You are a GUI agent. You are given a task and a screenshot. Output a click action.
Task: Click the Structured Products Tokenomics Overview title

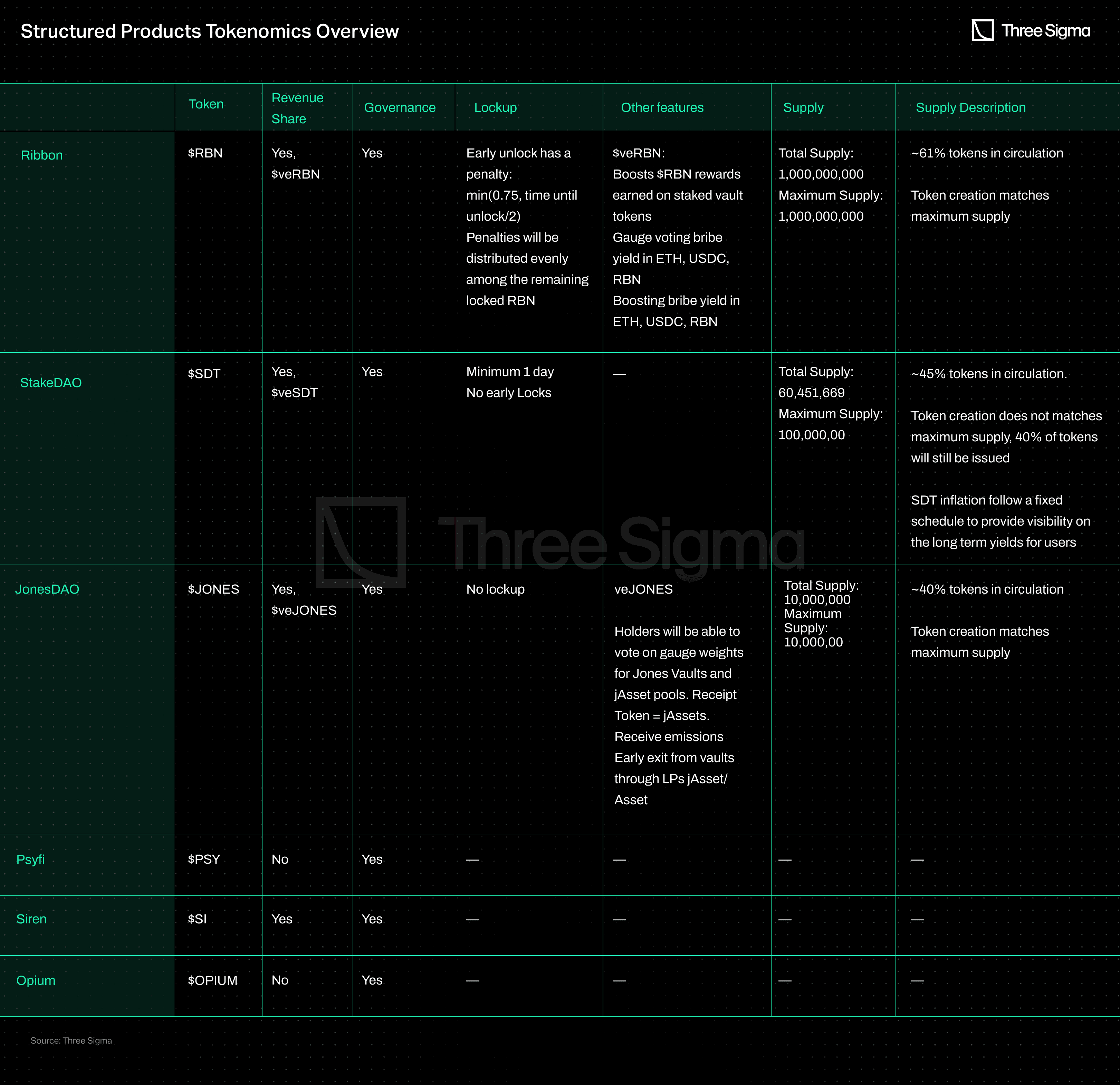click(x=210, y=31)
